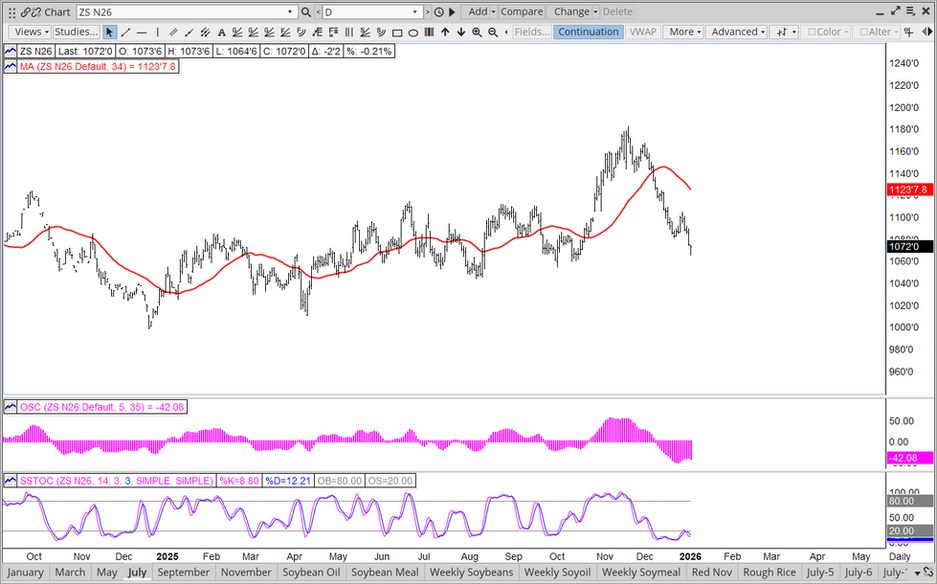937x584 pixels.
Task: Click the play triangle icon in top bar
Action: click(452, 12)
